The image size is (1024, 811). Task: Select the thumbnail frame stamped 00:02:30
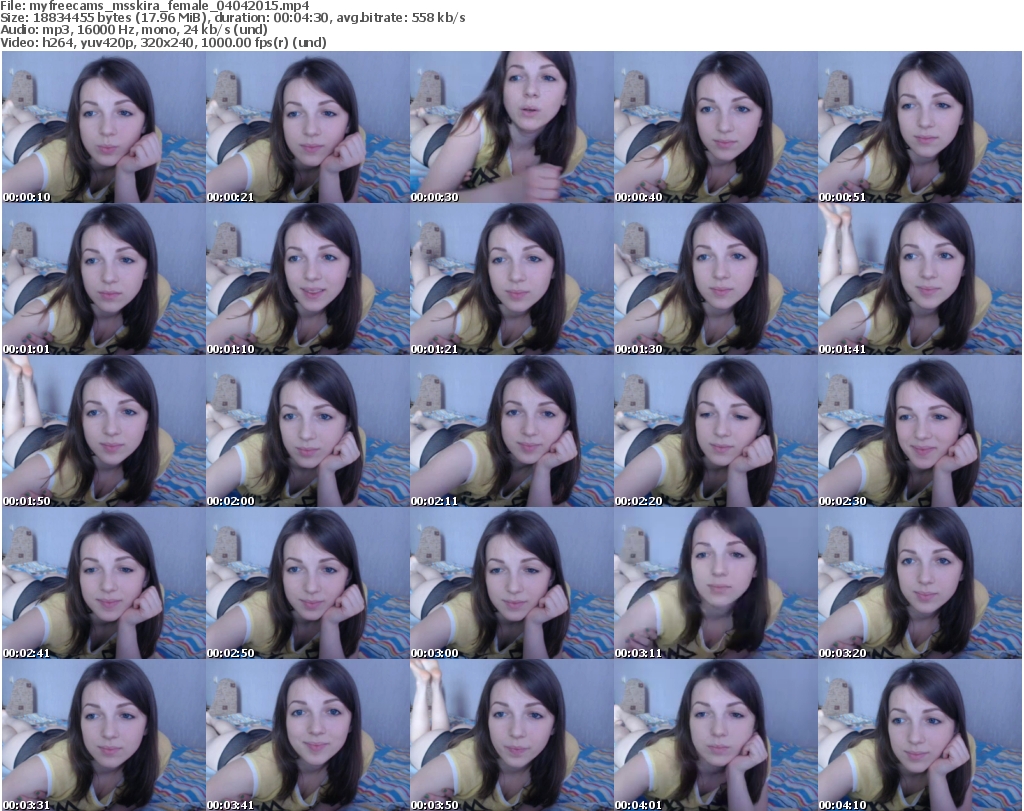click(920, 431)
